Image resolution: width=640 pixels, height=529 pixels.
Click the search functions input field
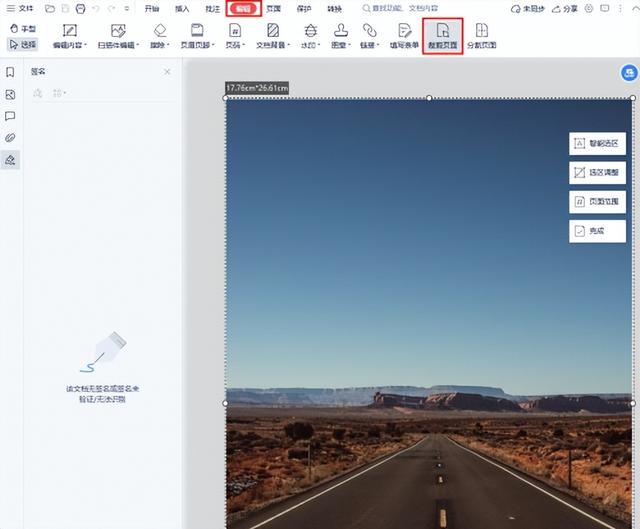pyautogui.click(x=400, y=8)
